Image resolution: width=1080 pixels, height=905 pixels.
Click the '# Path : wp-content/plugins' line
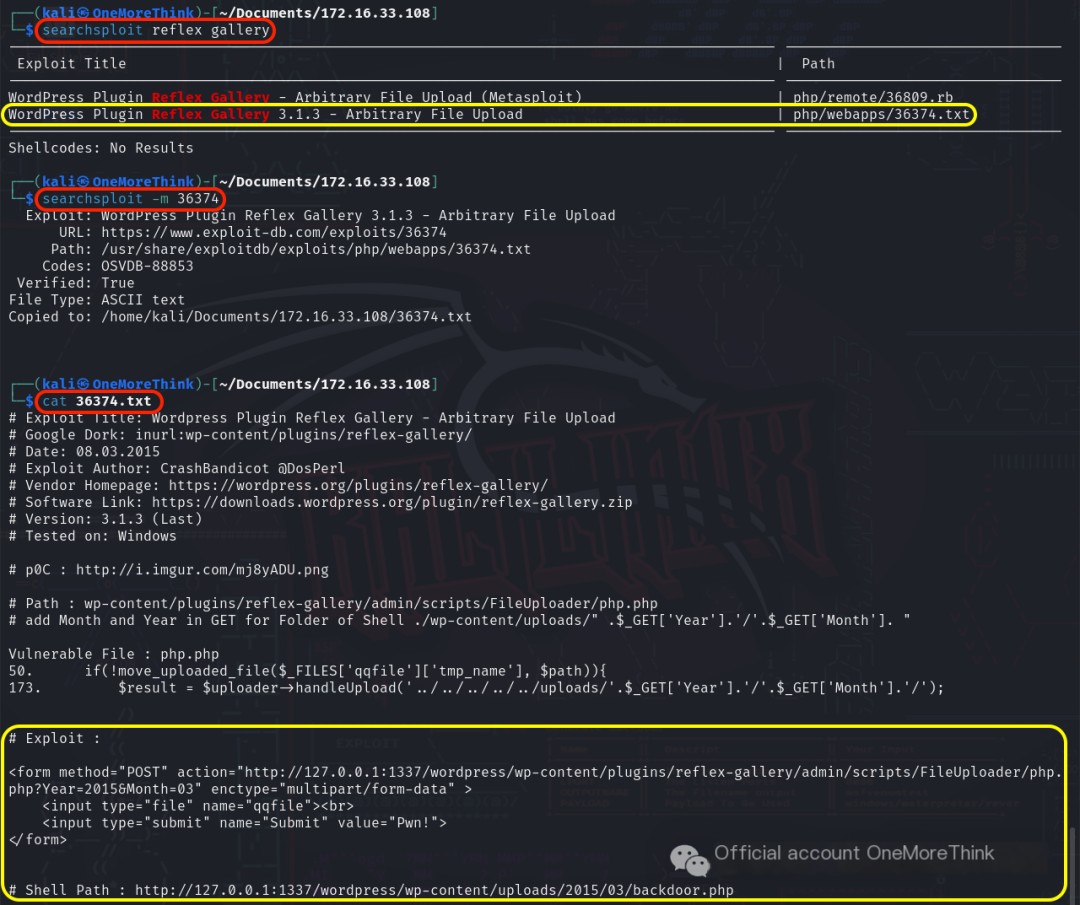pyautogui.click(x=333, y=603)
